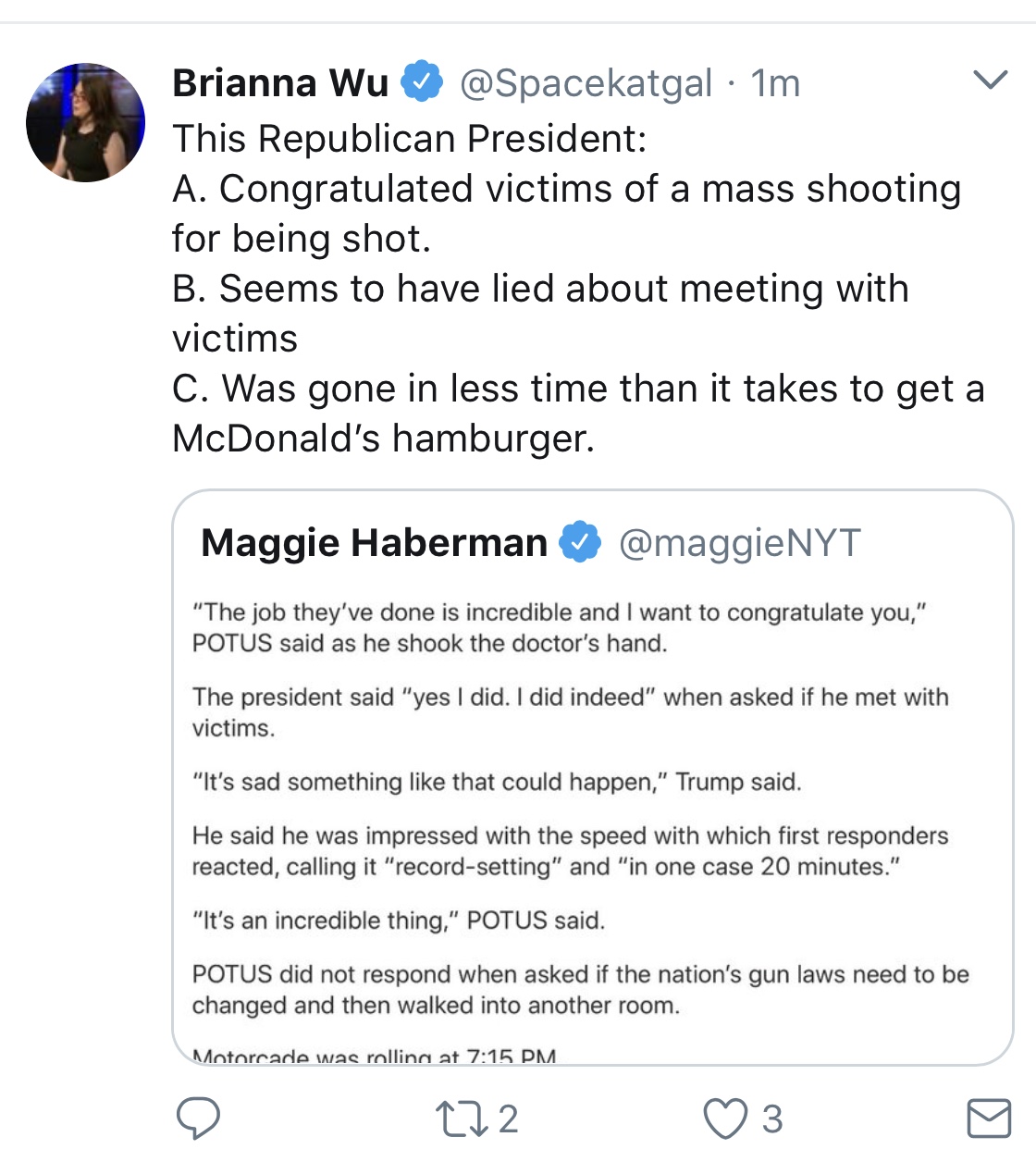The height and width of the screenshot is (1174, 1036).
Task: View Brianna Wu's profile picture
Action: (85, 122)
